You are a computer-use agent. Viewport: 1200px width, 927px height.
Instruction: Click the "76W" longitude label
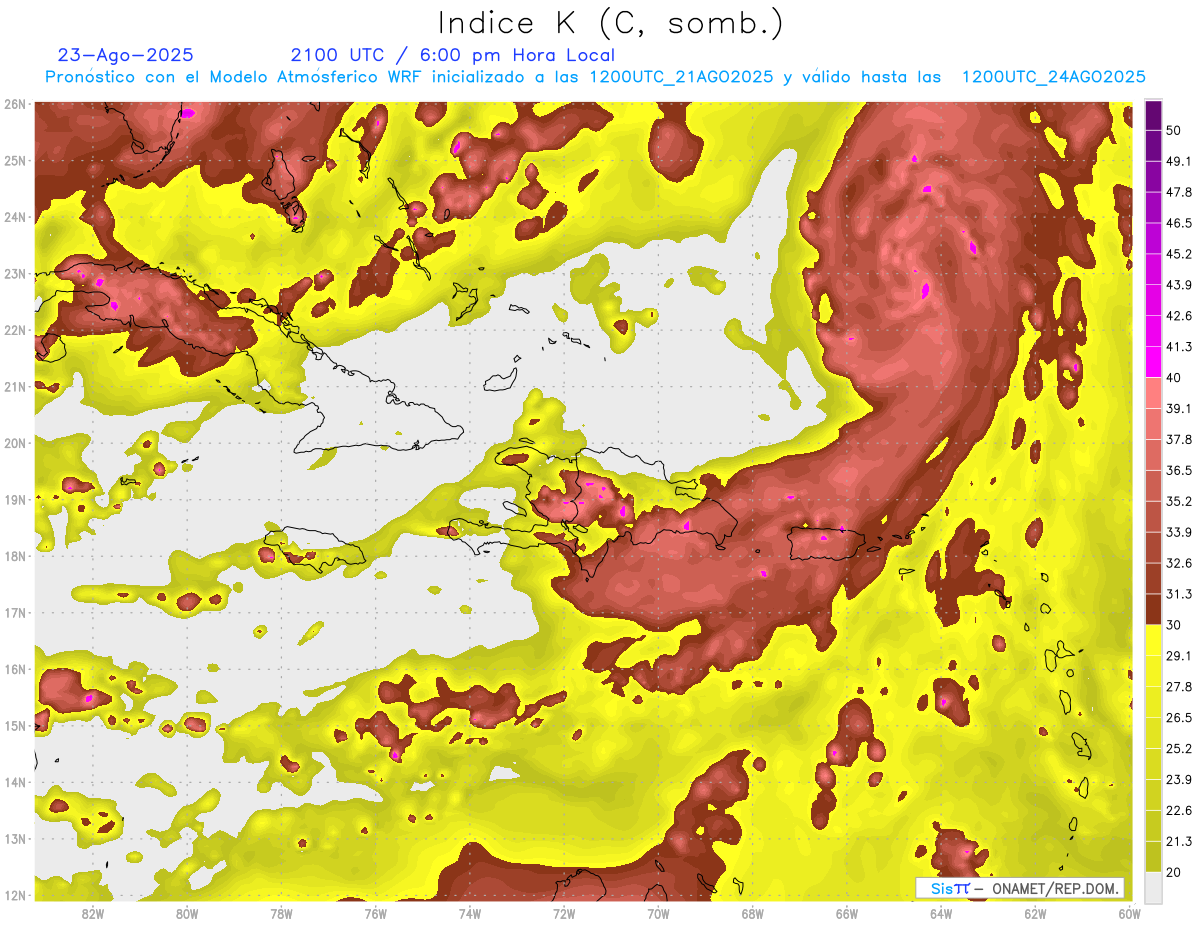point(376,913)
